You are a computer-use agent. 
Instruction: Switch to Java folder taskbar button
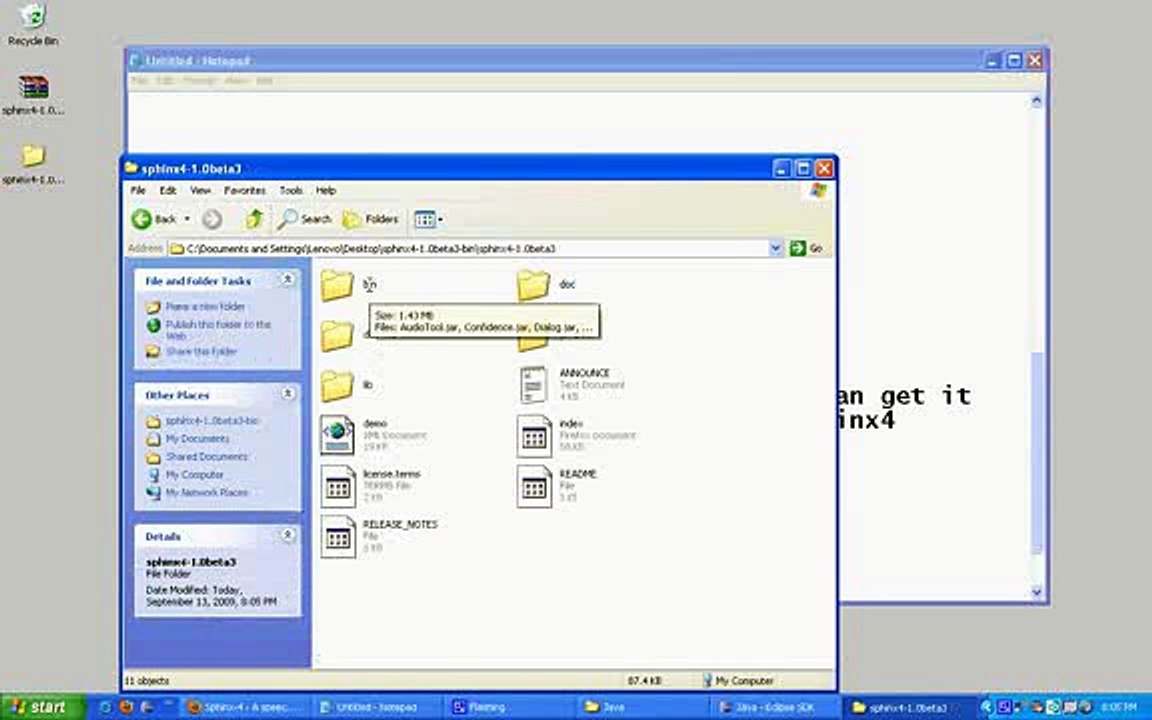coord(644,707)
